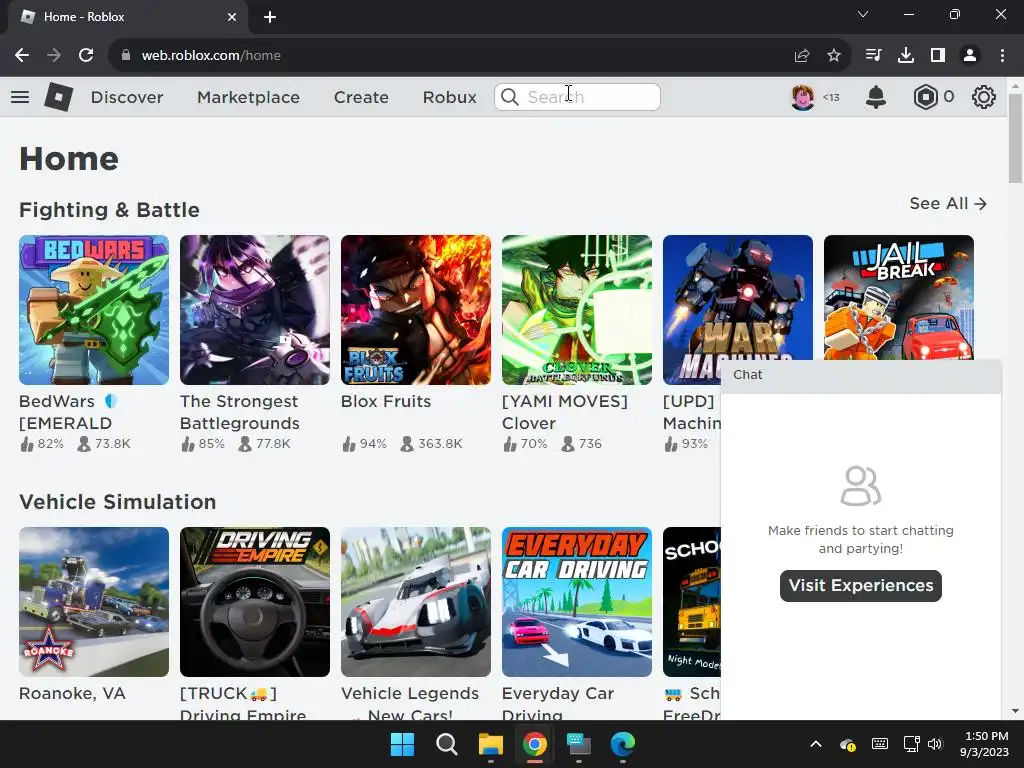
Task: Open Blox Fruits title link
Action: (x=386, y=401)
